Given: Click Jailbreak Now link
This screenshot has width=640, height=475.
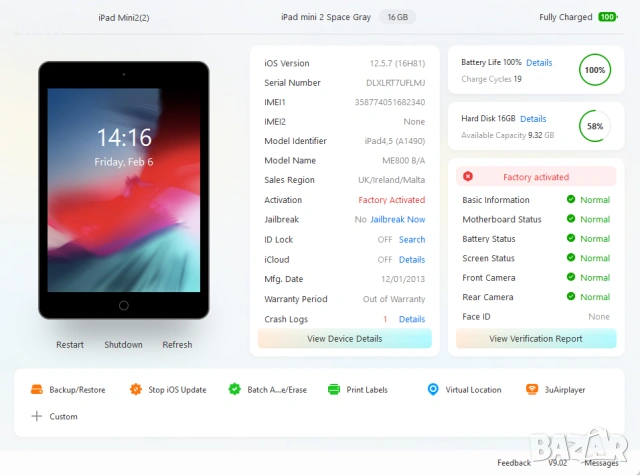Looking at the screenshot, I should (398, 220).
